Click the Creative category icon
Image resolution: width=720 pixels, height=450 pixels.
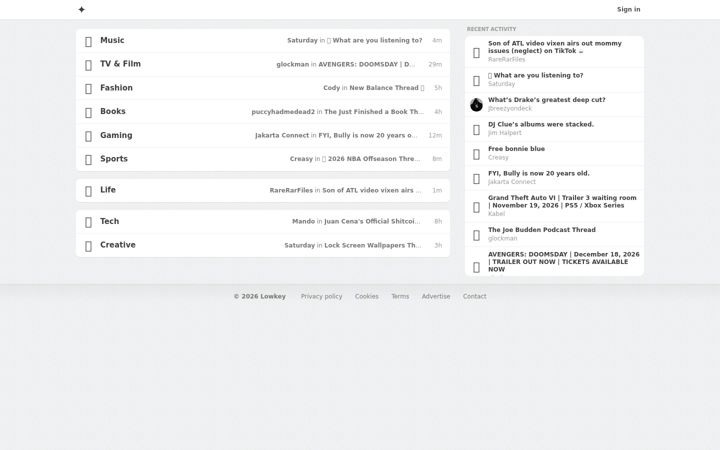point(89,247)
